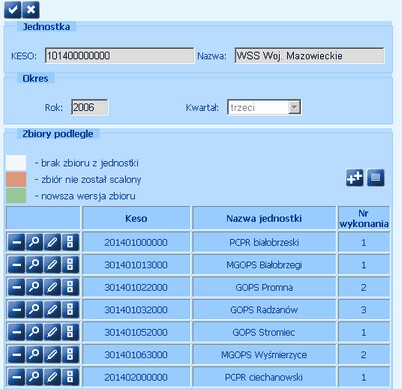The height and width of the screenshot is (389, 402).
Task: Remove PCPR ciechanowski row with minus icon
Action: [16, 377]
